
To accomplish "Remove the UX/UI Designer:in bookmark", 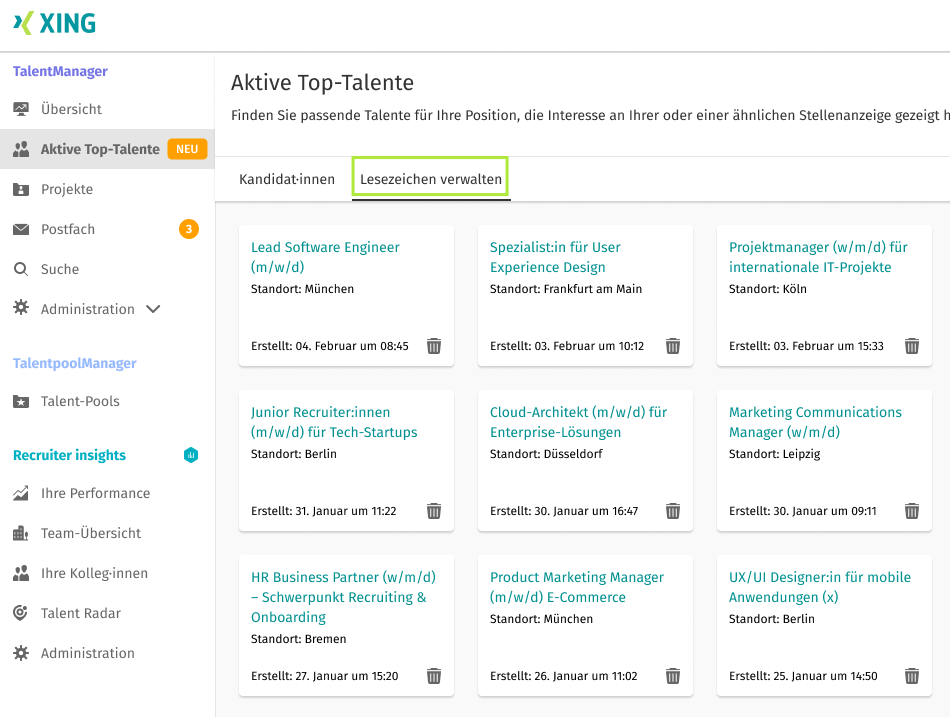I will 912,676.
